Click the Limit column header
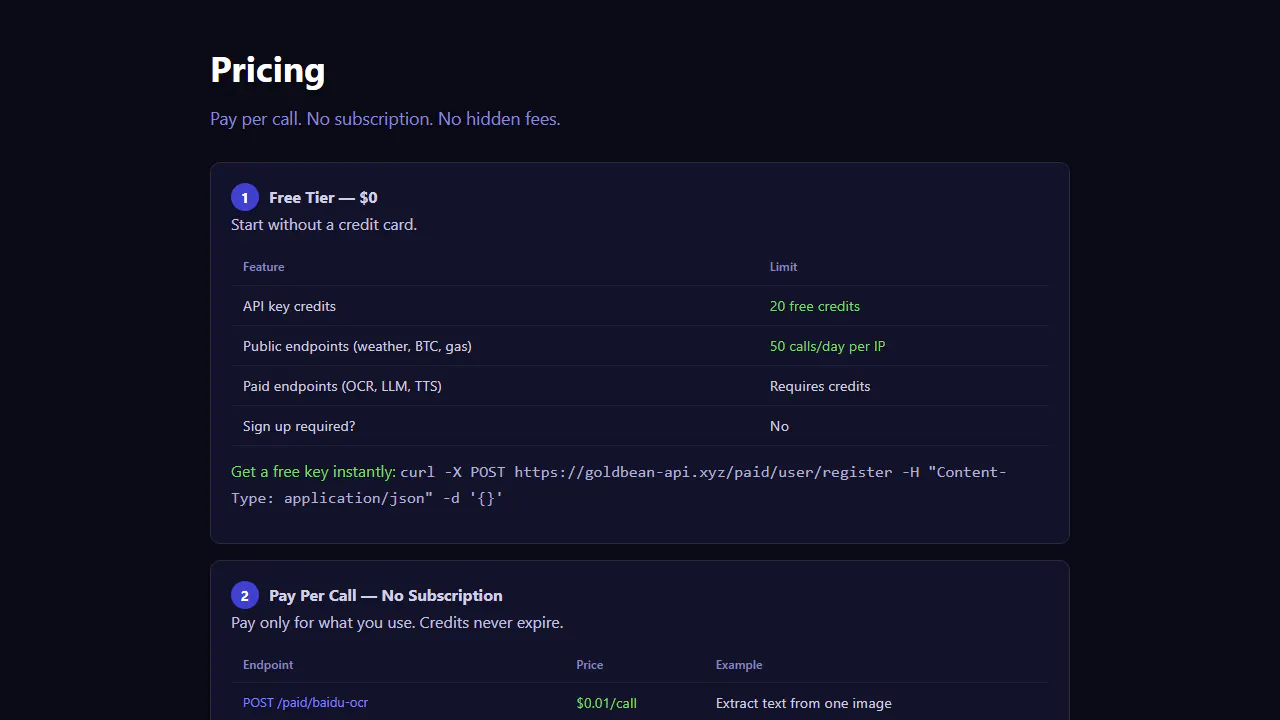Viewport: 1280px width, 720px height. 784,267
